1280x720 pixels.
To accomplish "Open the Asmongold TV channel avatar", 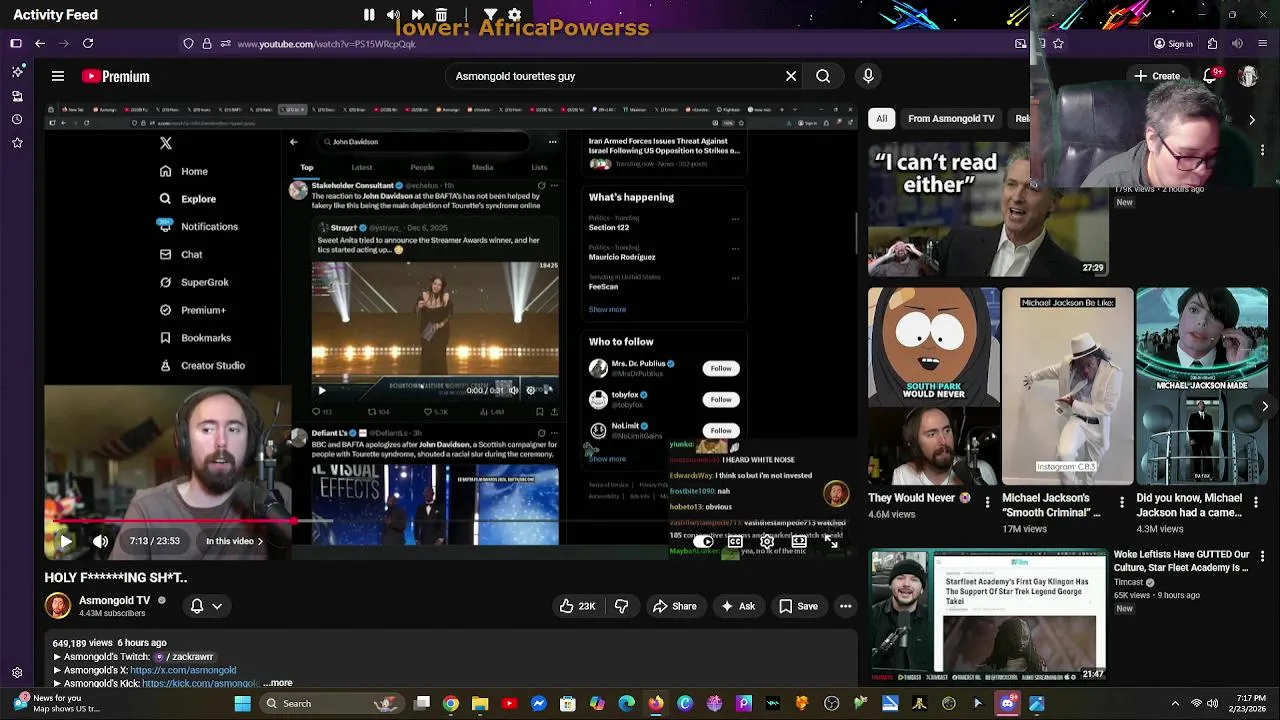I will [58, 606].
